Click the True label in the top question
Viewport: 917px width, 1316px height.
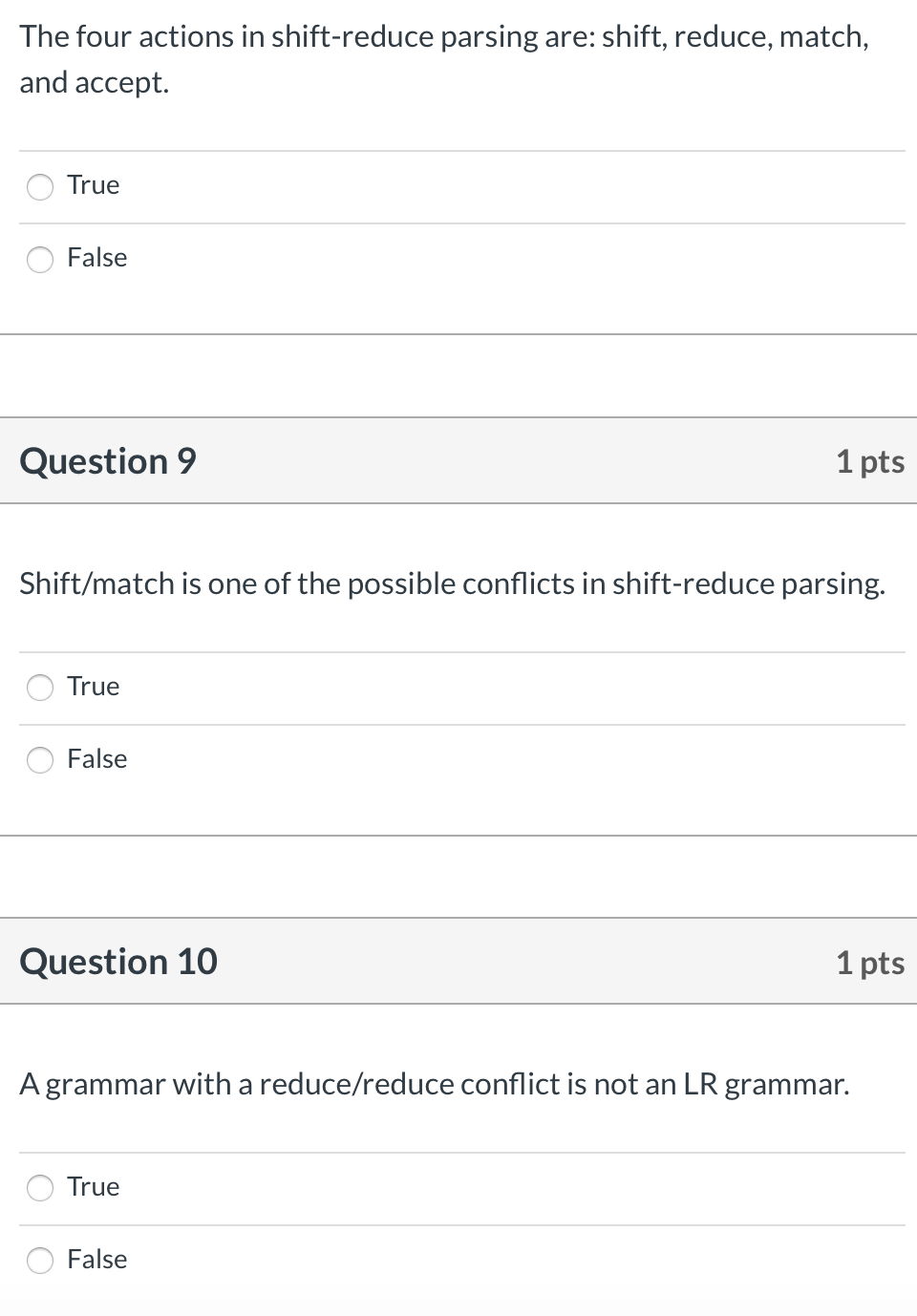(x=93, y=185)
